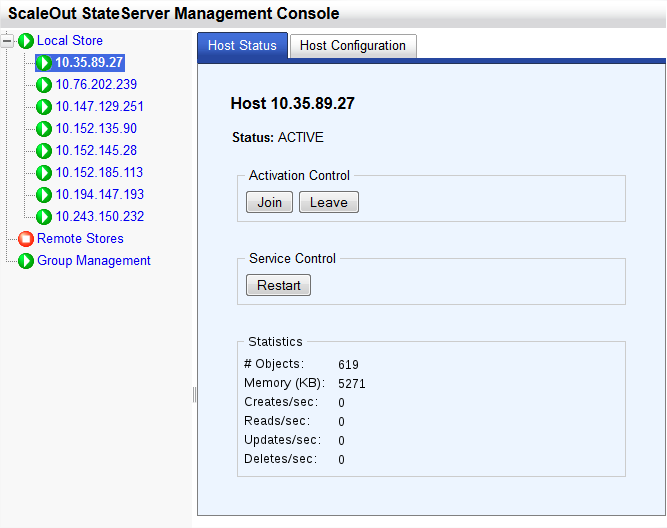Select host 10.152.145.28 in the tree
This screenshot has height=528, width=667.
point(96,150)
